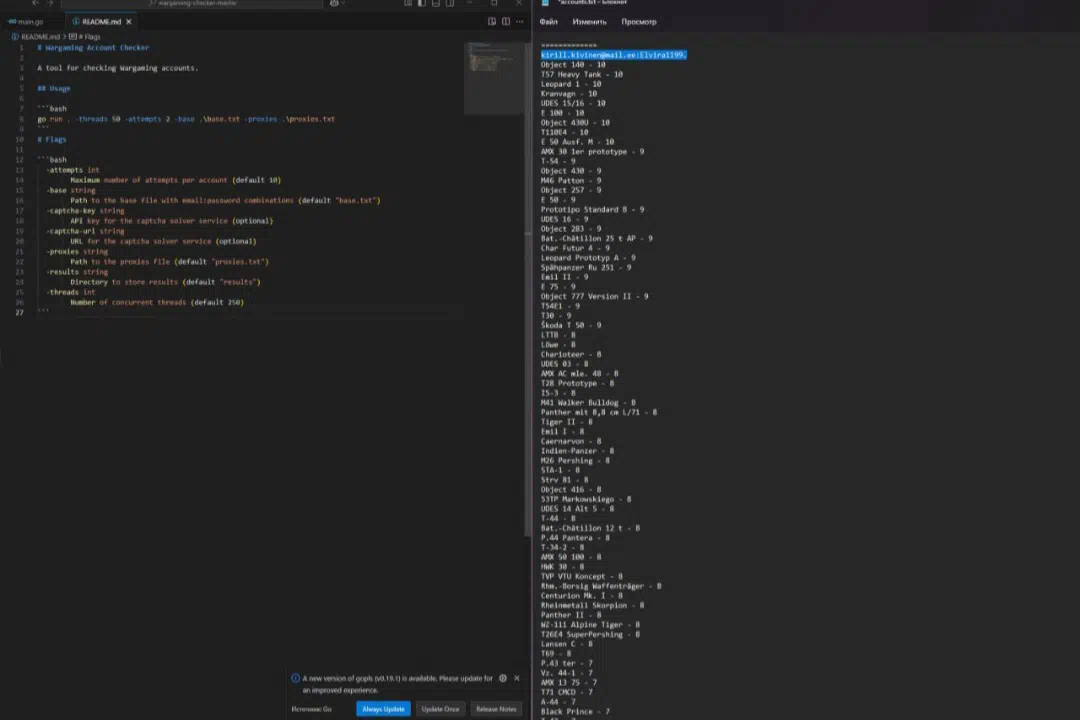
Task: Click the gopls notification info icon
Action: [x=295, y=679]
